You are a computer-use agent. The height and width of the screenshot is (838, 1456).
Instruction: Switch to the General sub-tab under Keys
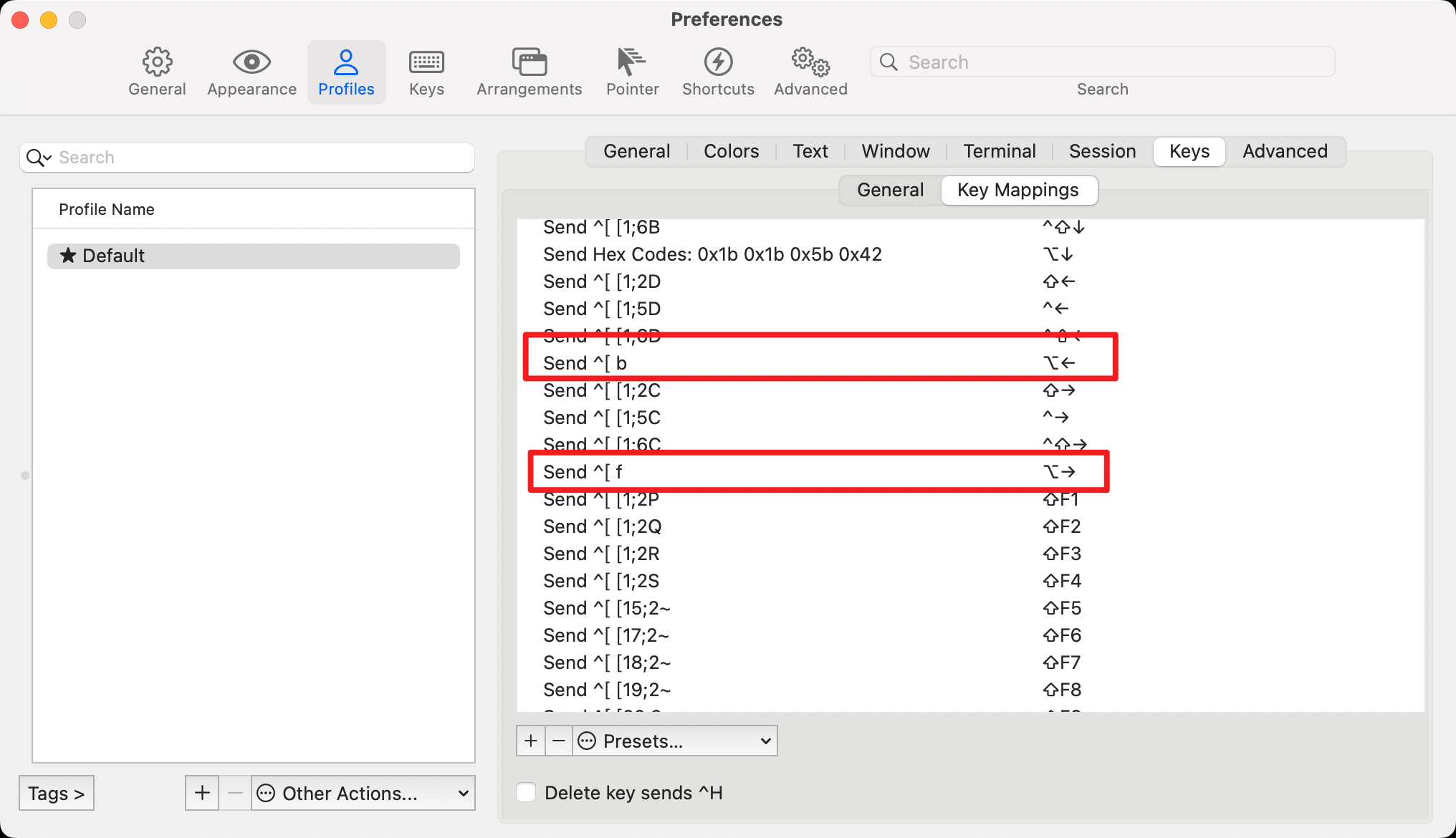[890, 190]
